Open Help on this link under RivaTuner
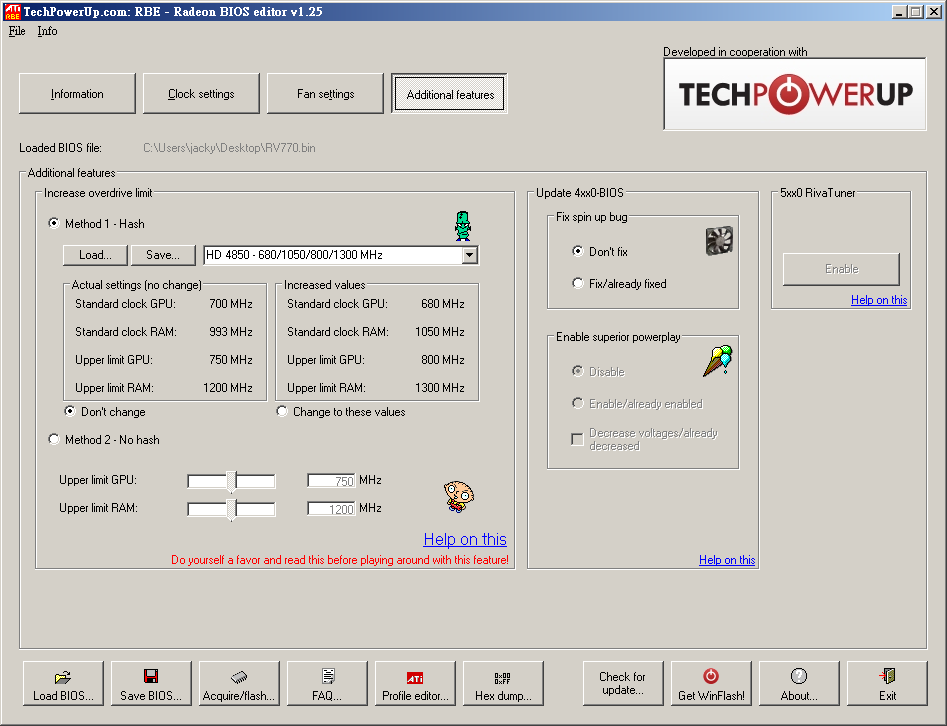The image size is (947, 726). (x=879, y=300)
